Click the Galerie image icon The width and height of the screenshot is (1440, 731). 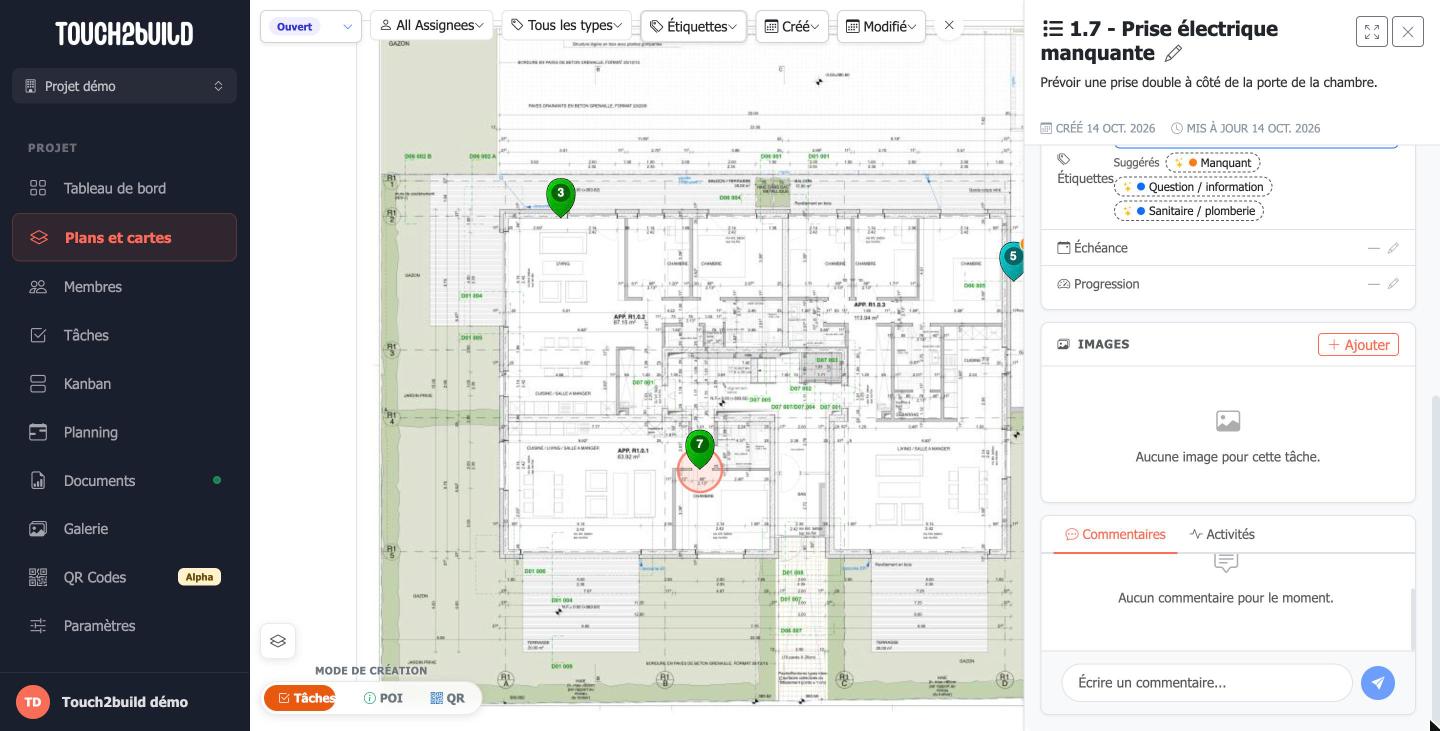pyautogui.click(x=38, y=529)
